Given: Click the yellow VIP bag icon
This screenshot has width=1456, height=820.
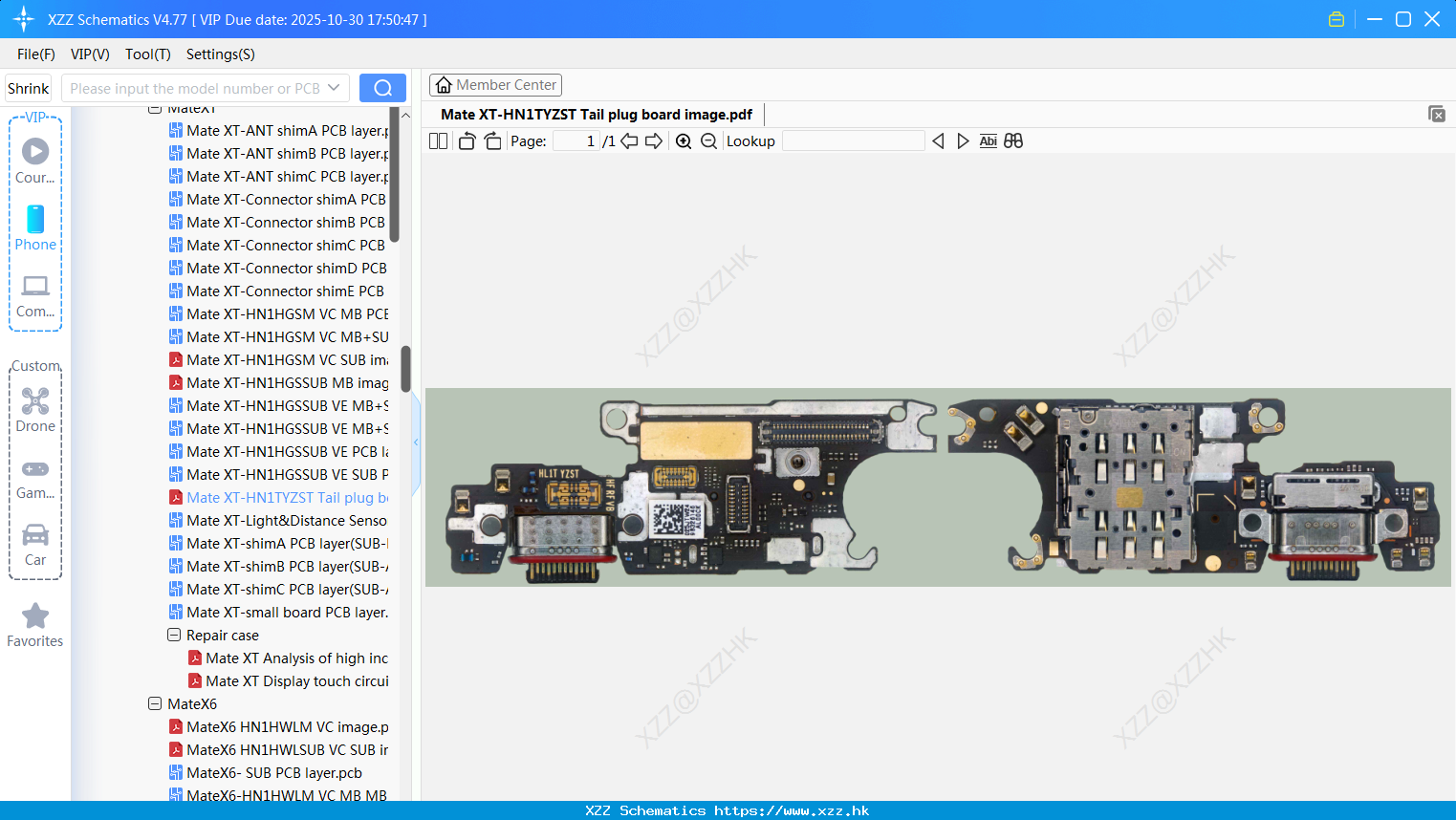Looking at the screenshot, I should coord(1336,19).
